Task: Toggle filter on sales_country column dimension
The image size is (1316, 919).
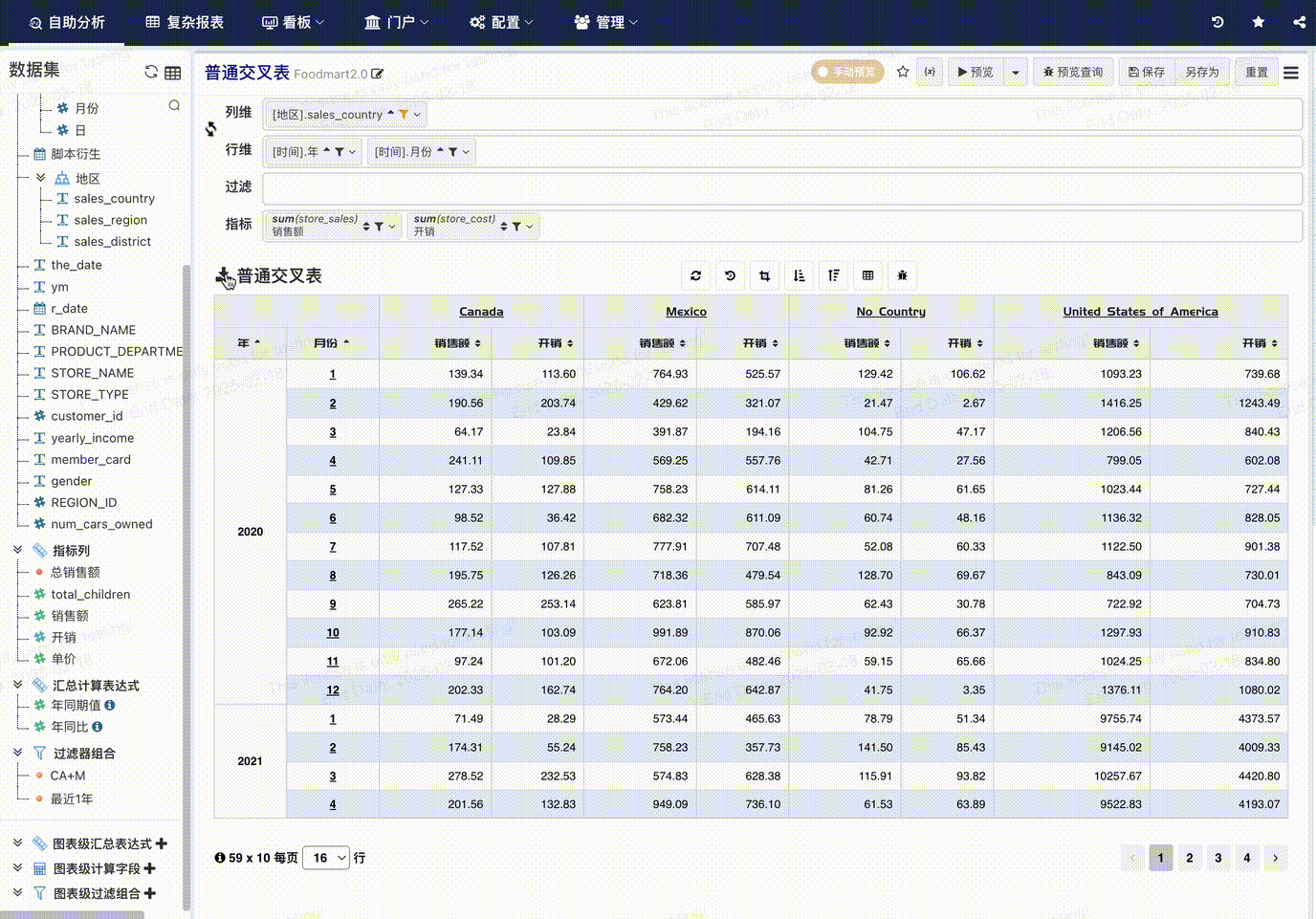Action: point(404,115)
